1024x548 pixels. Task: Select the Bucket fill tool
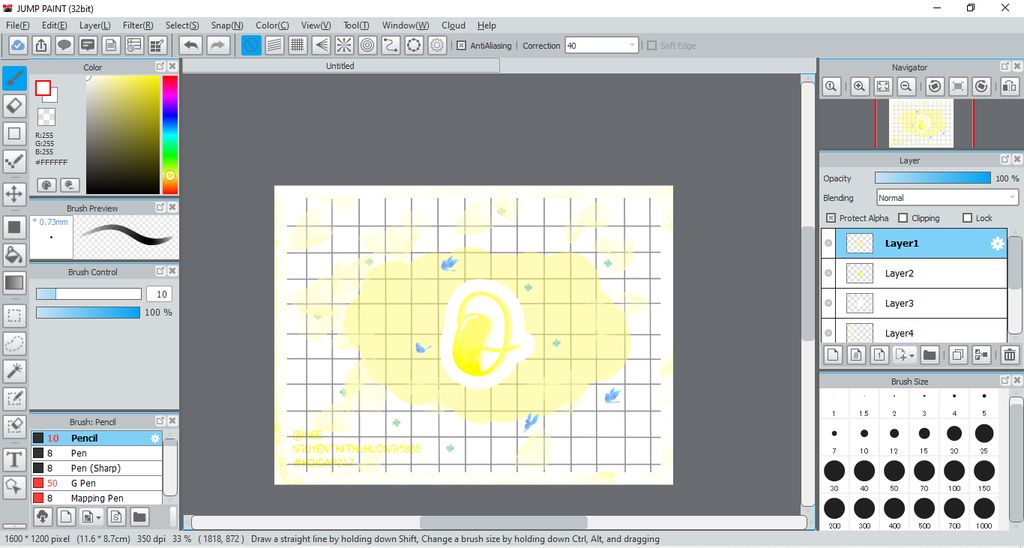pyautogui.click(x=14, y=255)
